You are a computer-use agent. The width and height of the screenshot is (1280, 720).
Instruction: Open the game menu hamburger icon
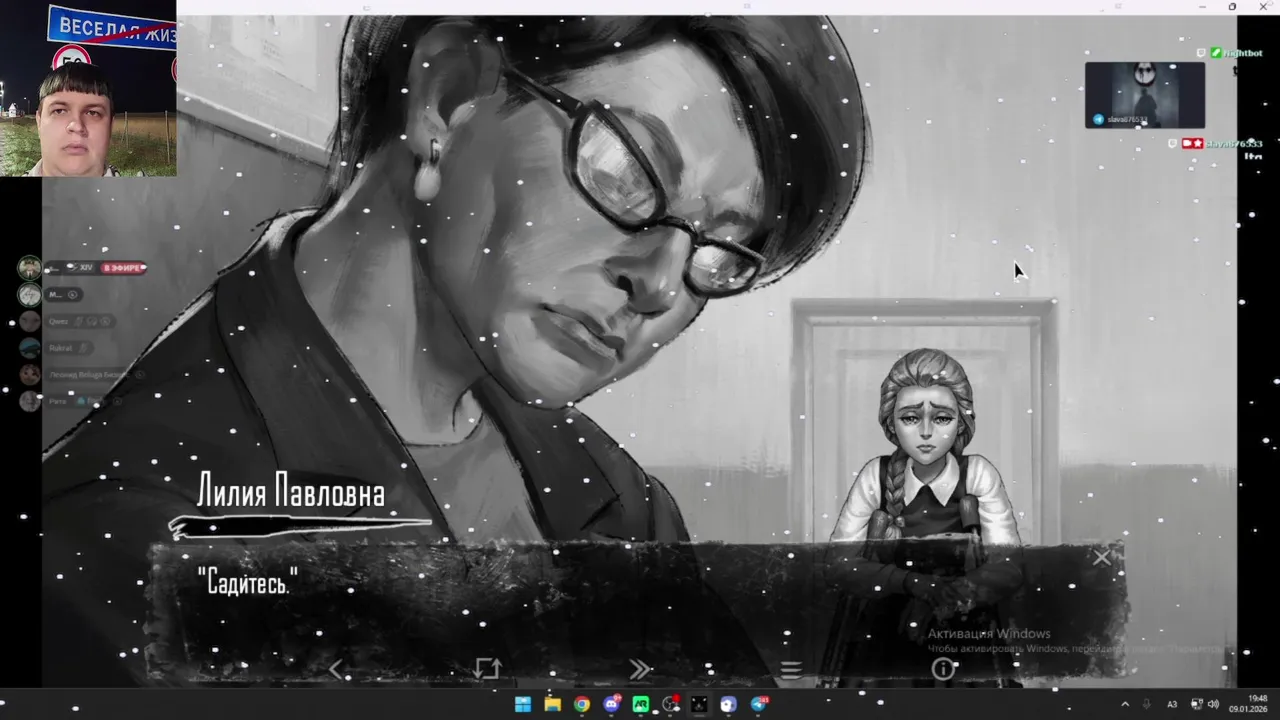click(x=791, y=670)
